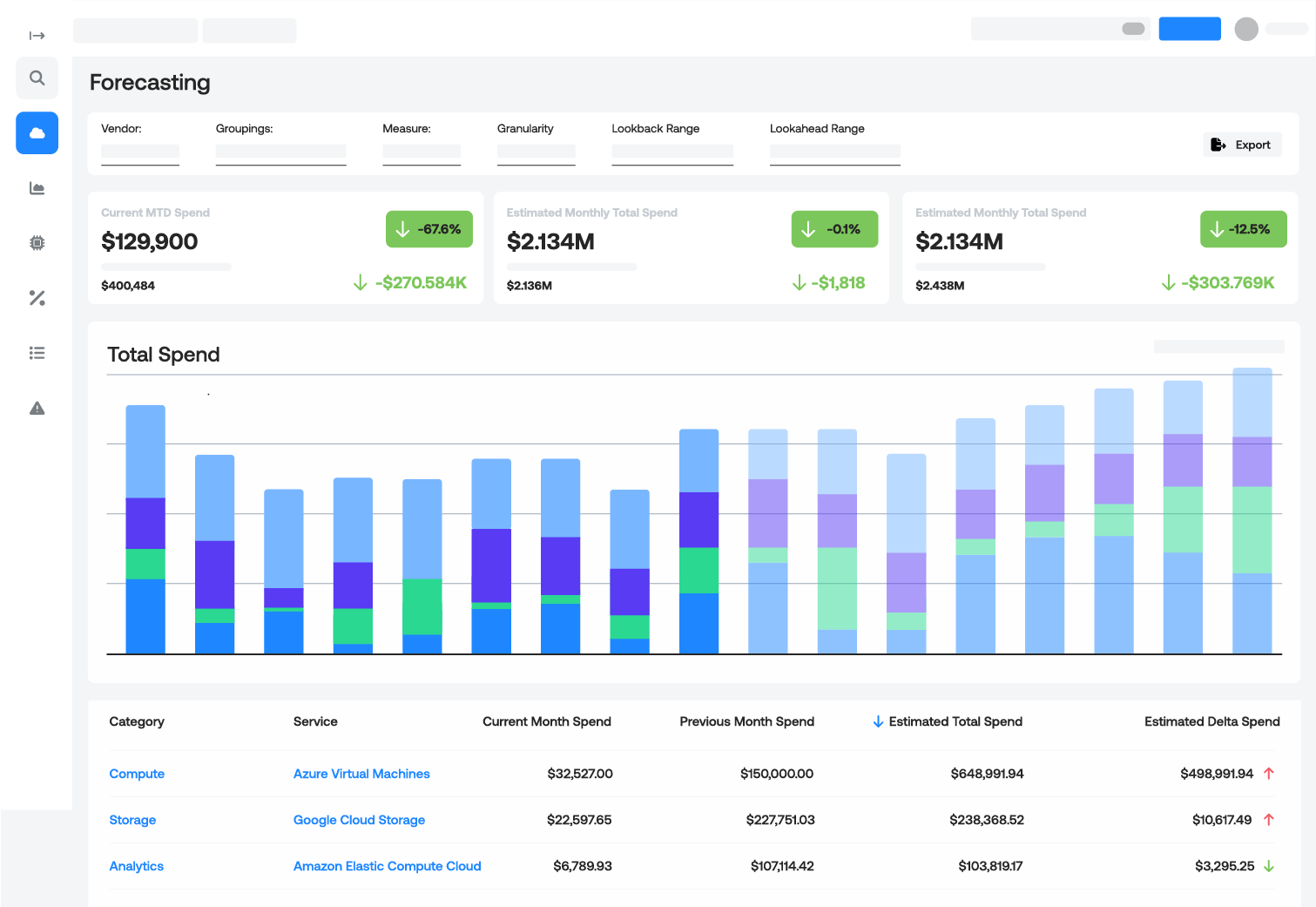This screenshot has height=907, width=1316.
Task: Click the user avatar circle
Action: click(1246, 29)
